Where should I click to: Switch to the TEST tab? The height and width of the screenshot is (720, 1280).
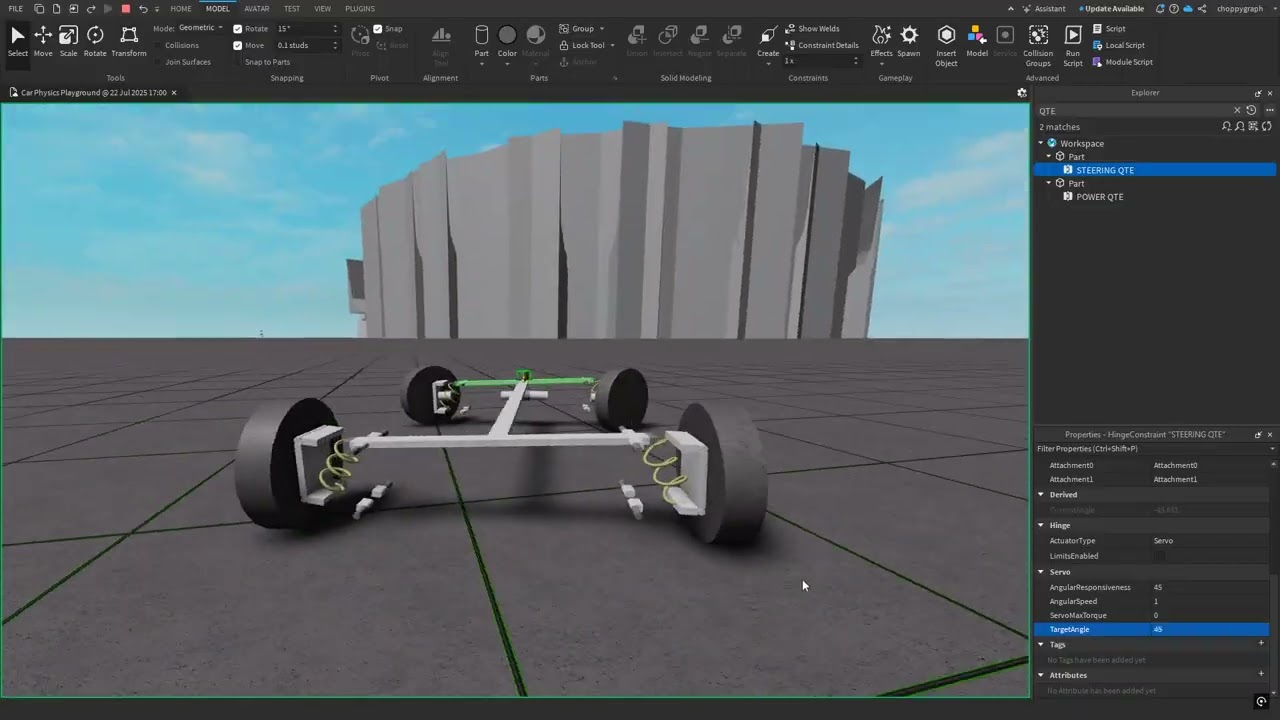coord(292,9)
